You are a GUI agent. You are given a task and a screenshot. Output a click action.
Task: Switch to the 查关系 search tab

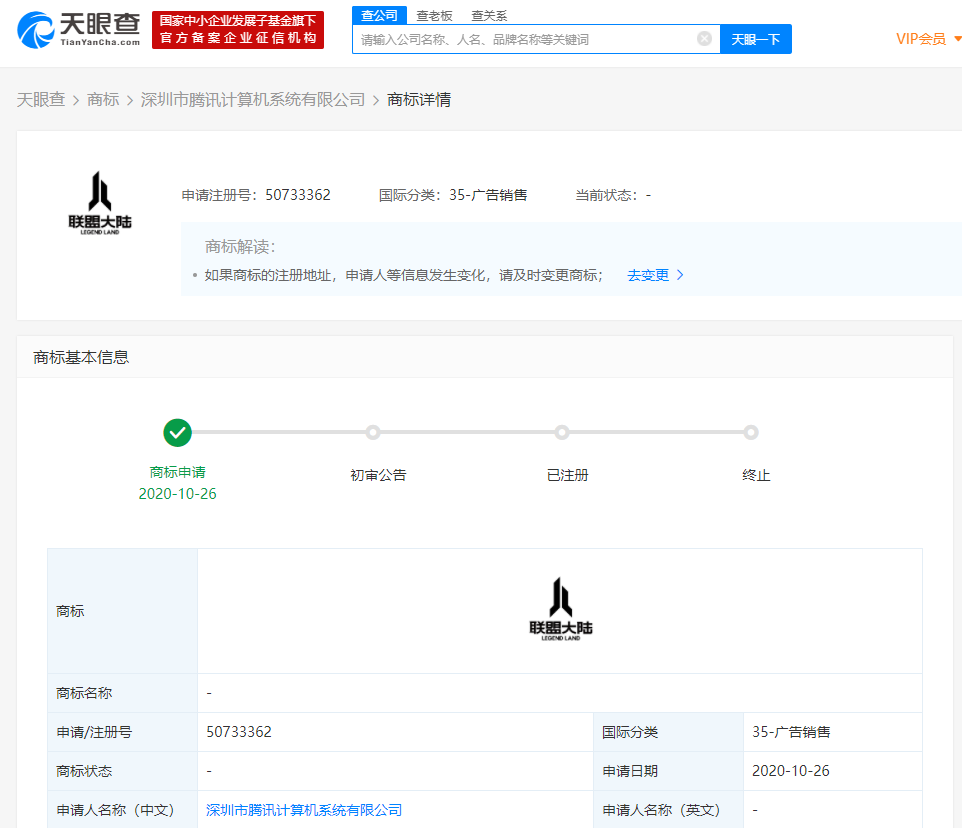(489, 16)
